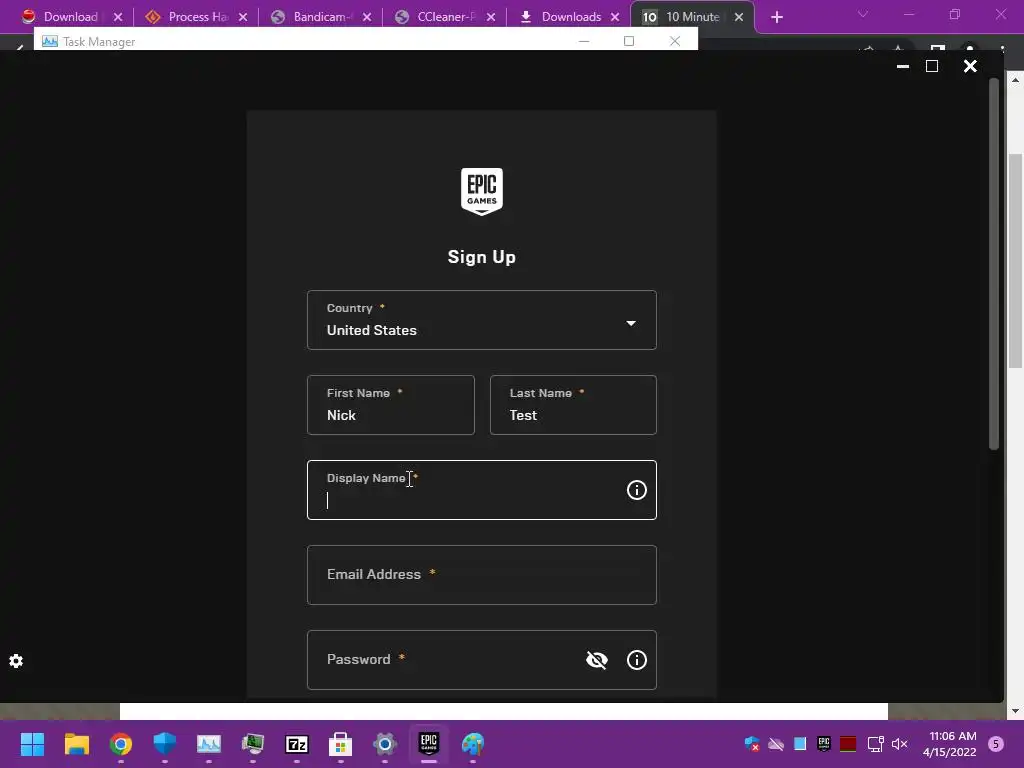Open Google Chrome from the taskbar
Viewport: 1024px width, 768px height.
tap(121, 744)
